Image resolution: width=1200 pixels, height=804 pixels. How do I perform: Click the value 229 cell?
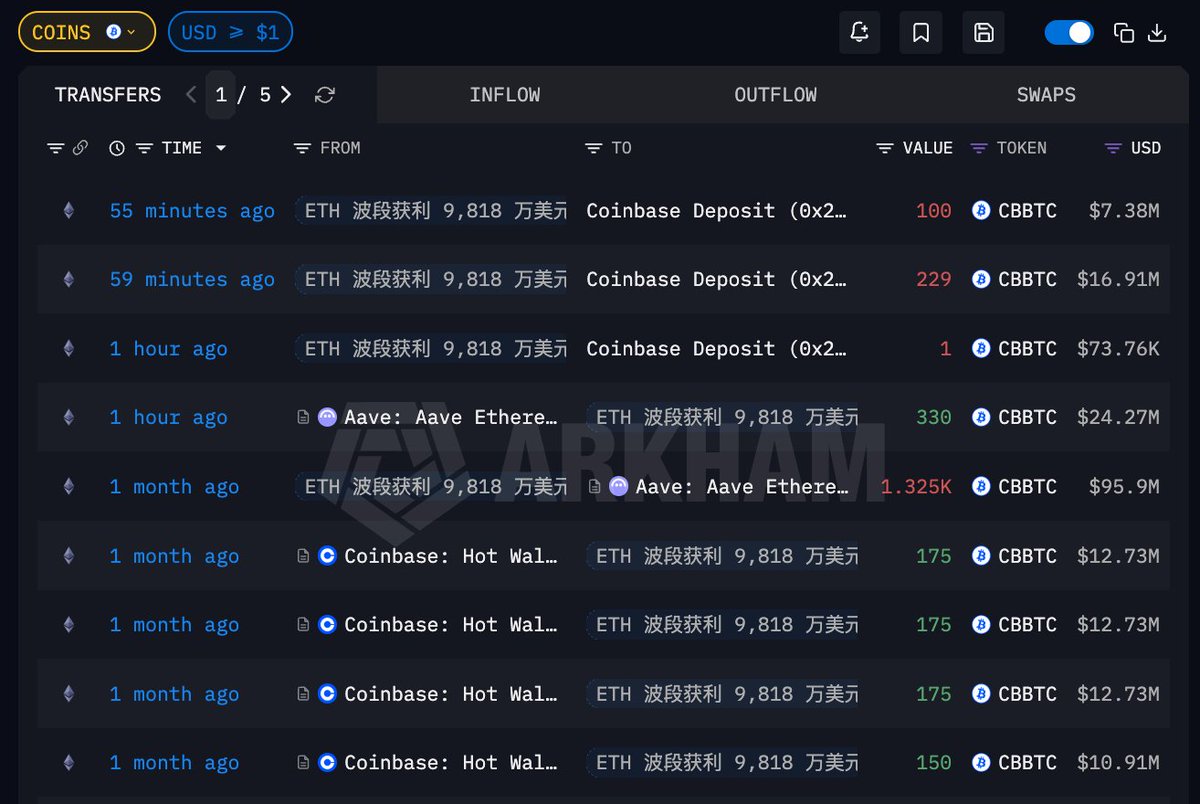[x=934, y=280]
